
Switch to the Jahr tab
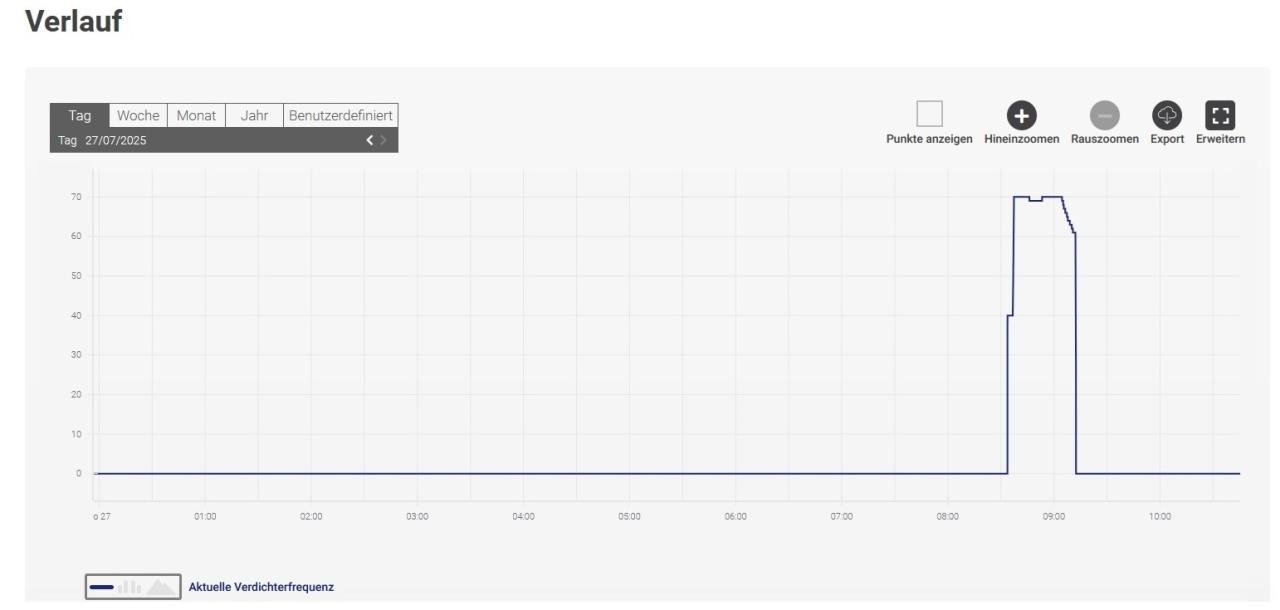click(254, 116)
